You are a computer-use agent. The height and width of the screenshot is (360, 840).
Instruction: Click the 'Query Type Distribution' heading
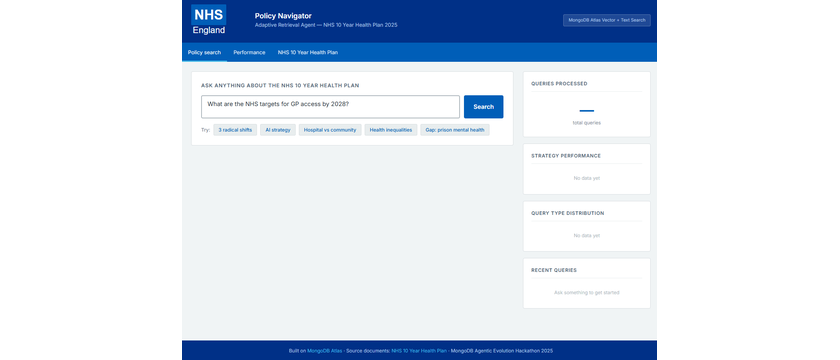[x=567, y=213]
